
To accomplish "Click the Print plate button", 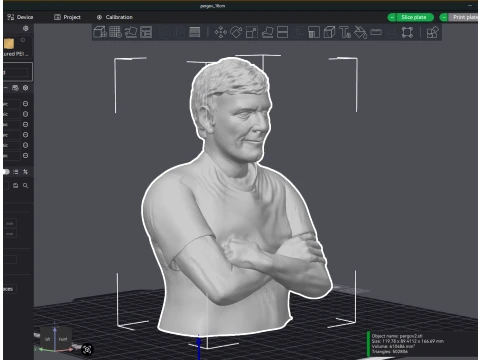I will click(x=464, y=17).
